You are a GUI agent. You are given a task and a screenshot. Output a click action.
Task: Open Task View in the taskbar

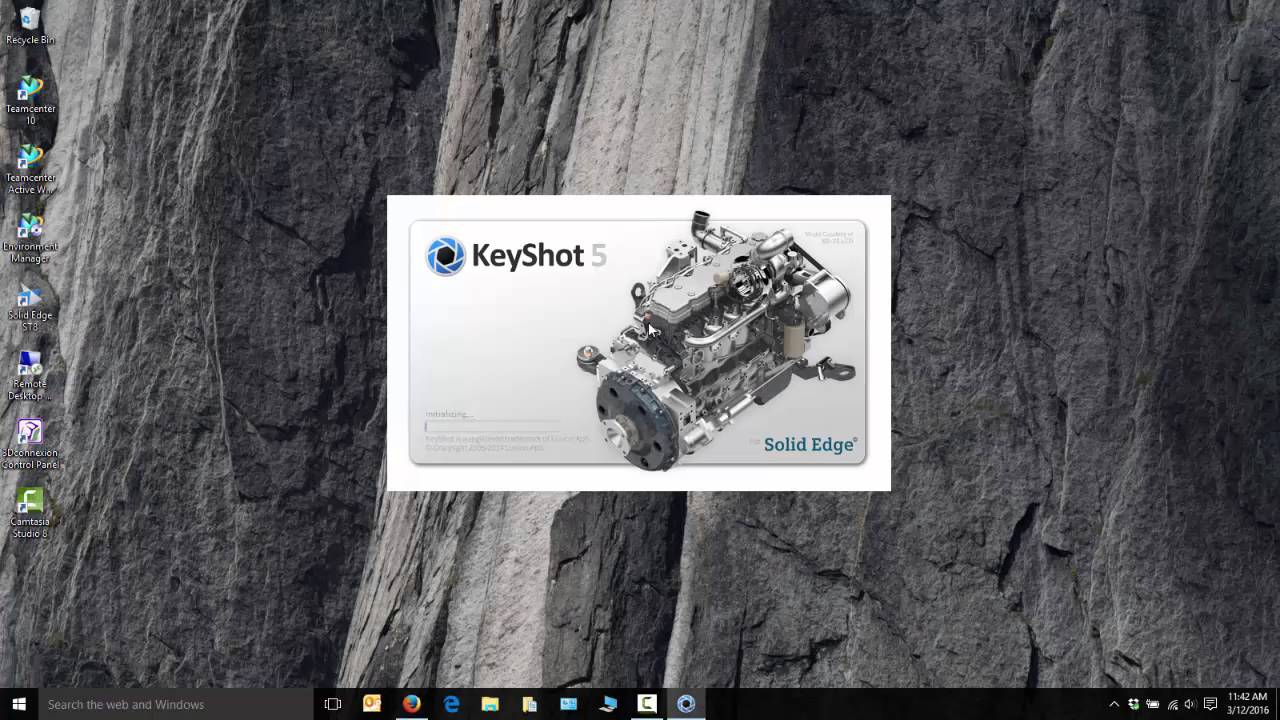click(x=333, y=704)
